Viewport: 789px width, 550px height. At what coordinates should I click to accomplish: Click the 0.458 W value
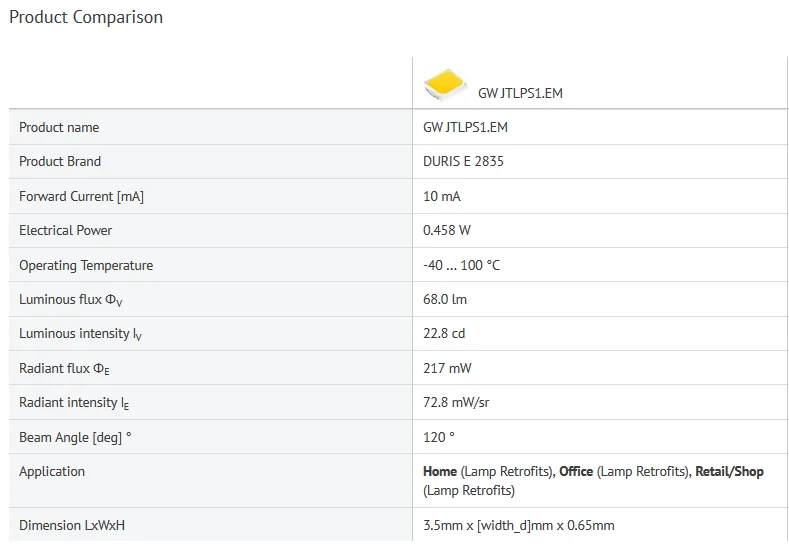pos(447,230)
